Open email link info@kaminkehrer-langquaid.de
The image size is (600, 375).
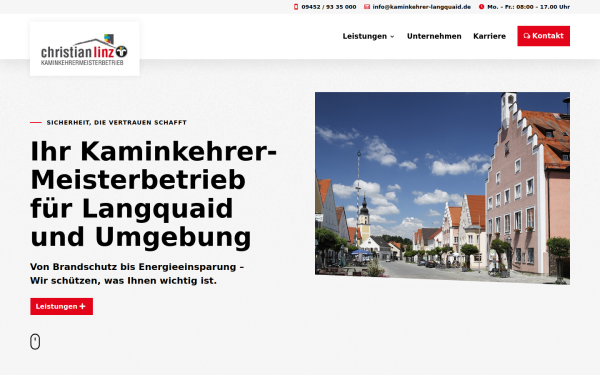point(422,7)
